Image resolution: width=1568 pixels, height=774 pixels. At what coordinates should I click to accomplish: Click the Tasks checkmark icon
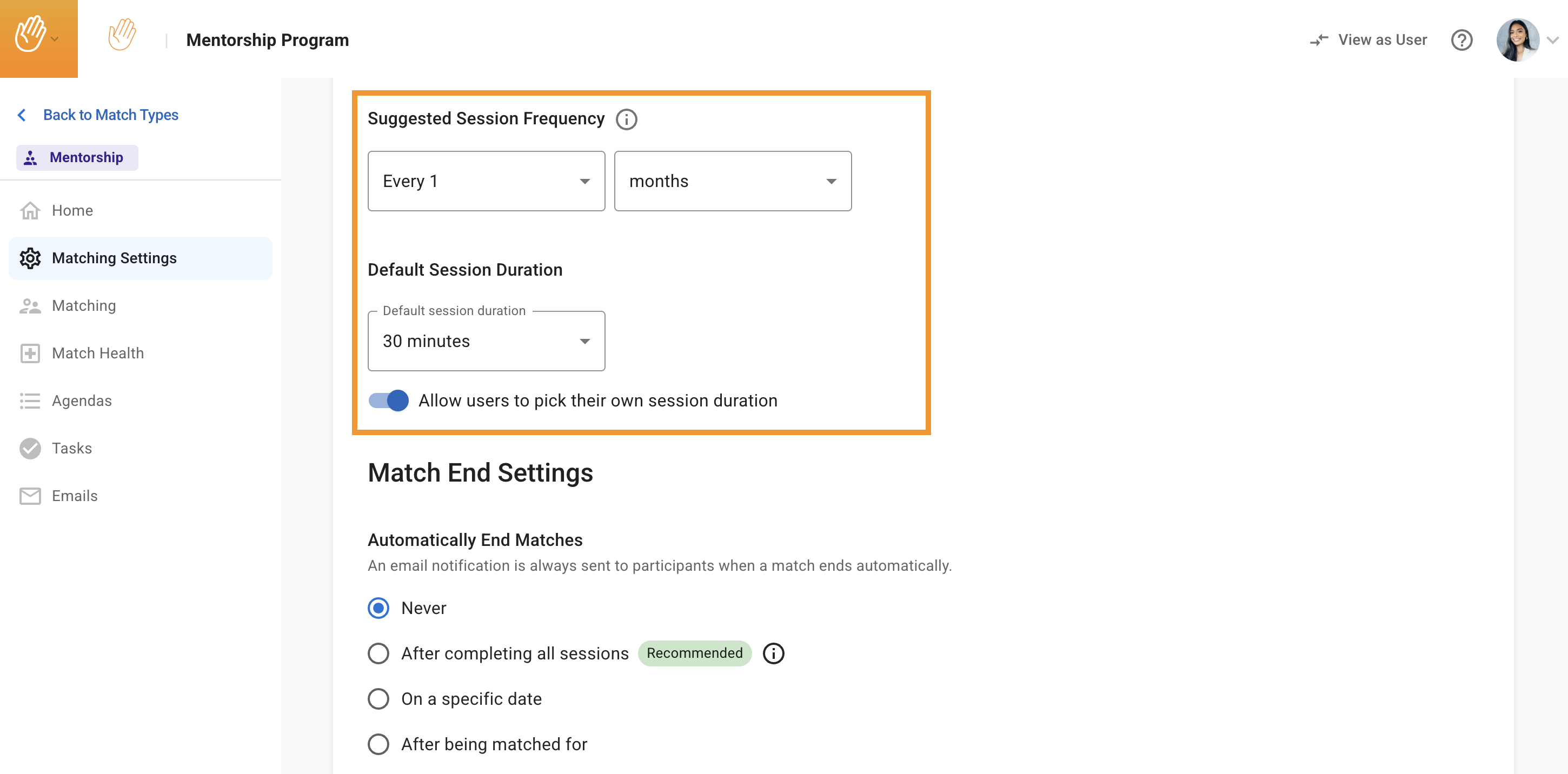tap(30, 449)
